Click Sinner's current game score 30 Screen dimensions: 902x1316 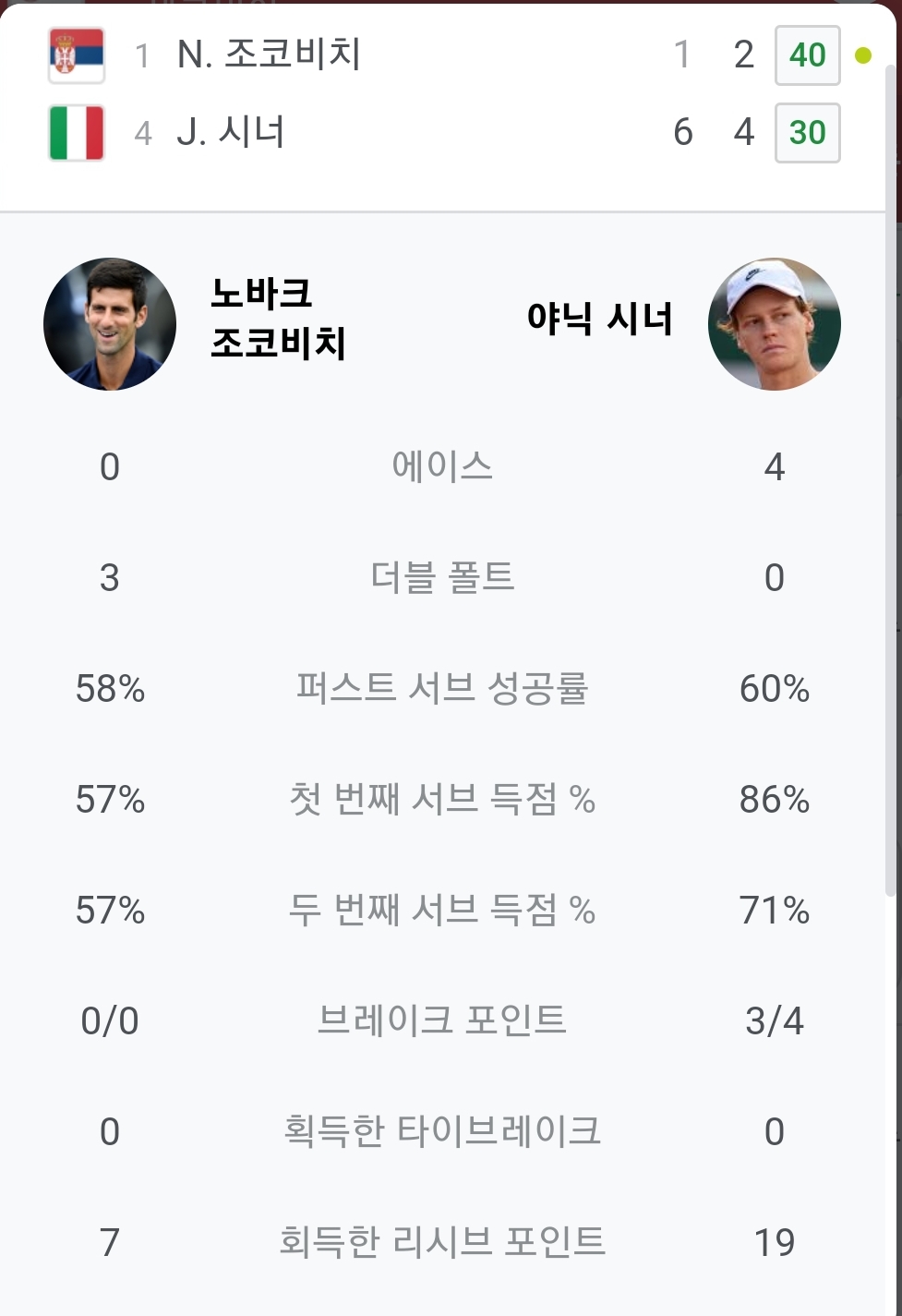[x=807, y=133]
